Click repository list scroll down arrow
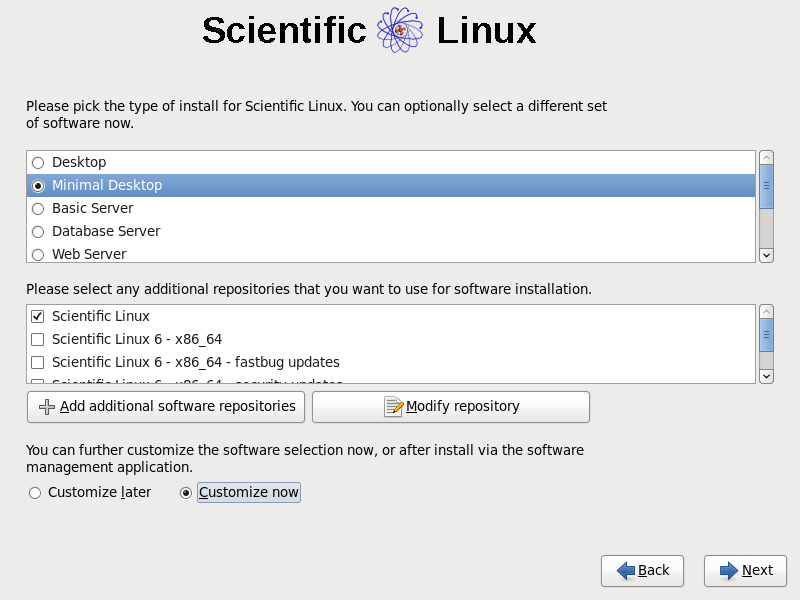 pyautogui.click(x=766, y=377)
